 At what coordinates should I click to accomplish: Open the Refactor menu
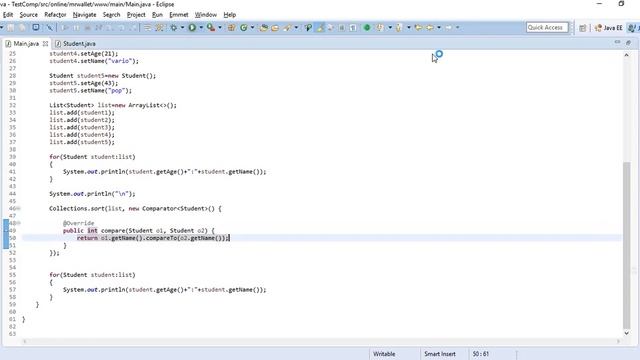pos(55,15)
